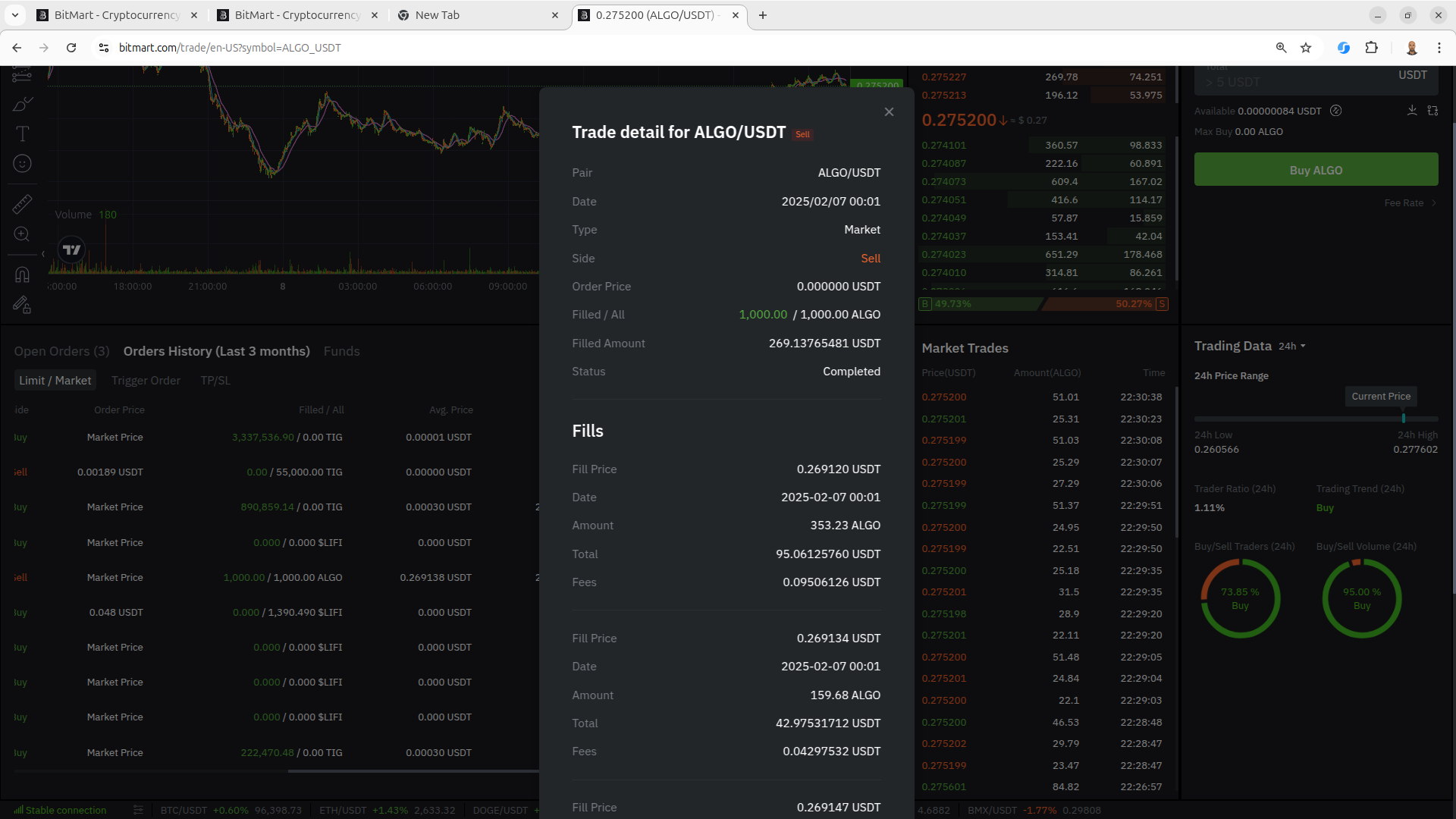Open the browser extensions puzzle icon
Viewport: 1456px width, 819px height.
(1371, 48)
